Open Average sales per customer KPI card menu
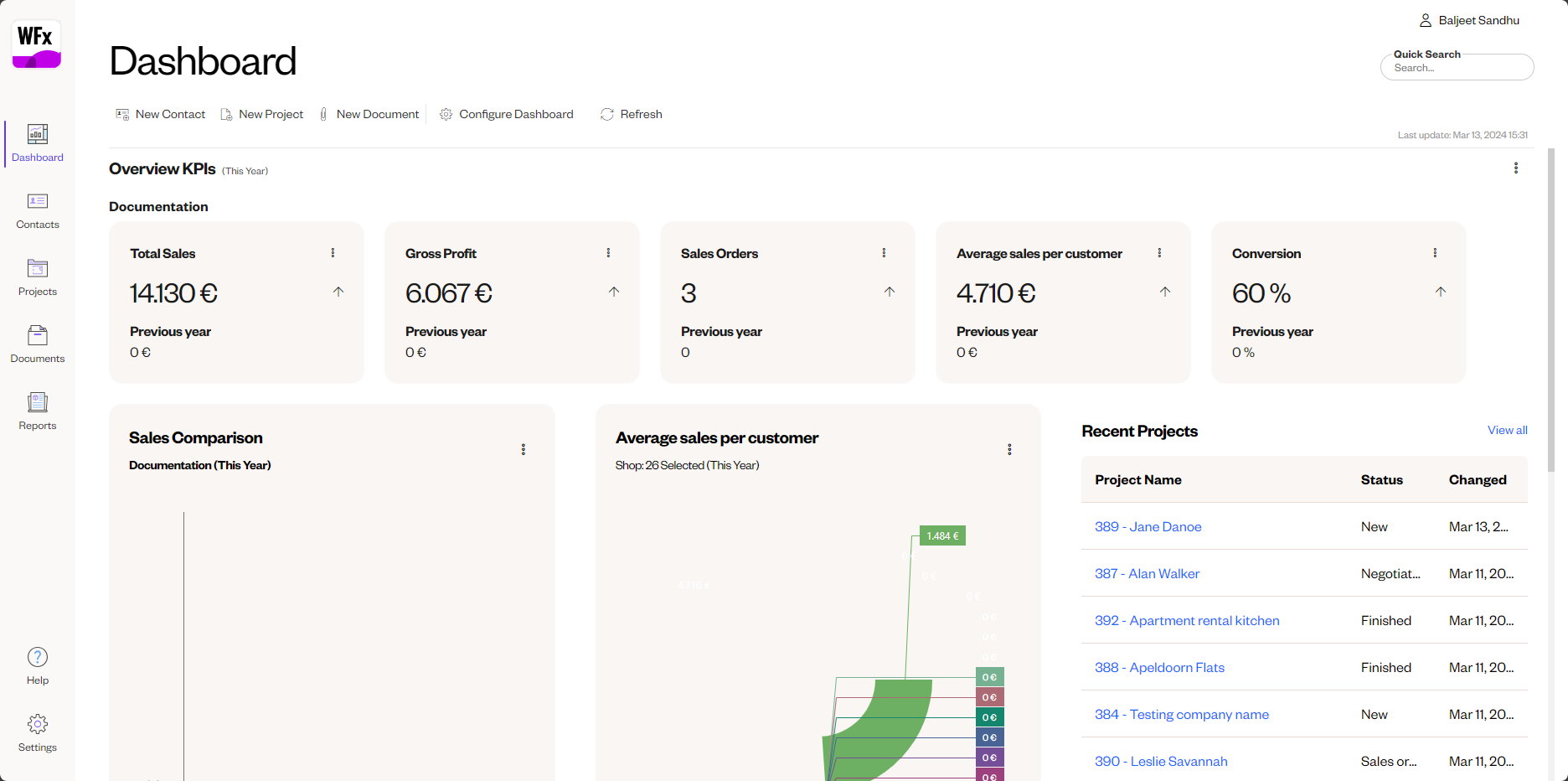The height and width of the screenshot is (781, 1568). tap(1159, 253)
